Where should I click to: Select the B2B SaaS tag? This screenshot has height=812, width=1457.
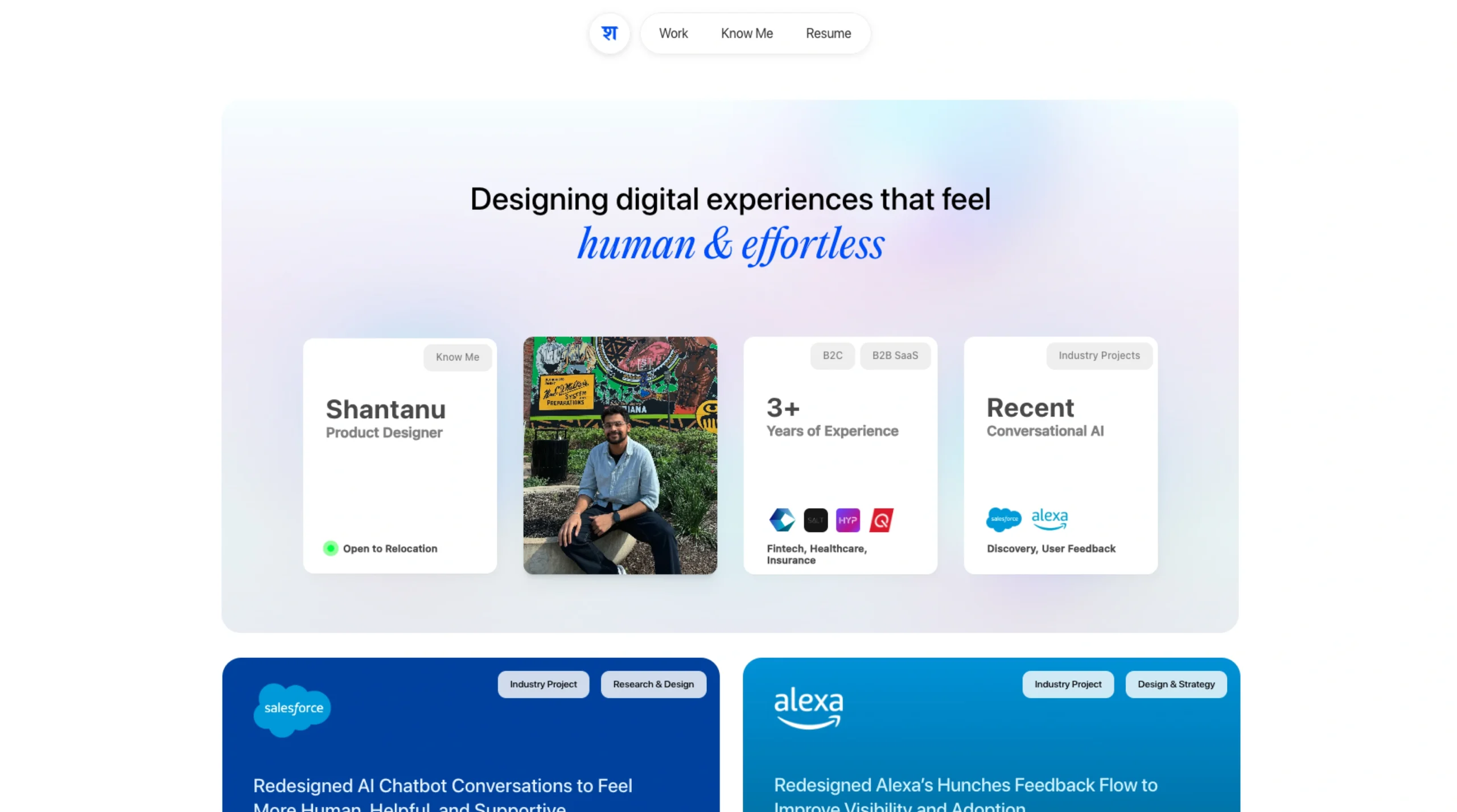[895, 355]
